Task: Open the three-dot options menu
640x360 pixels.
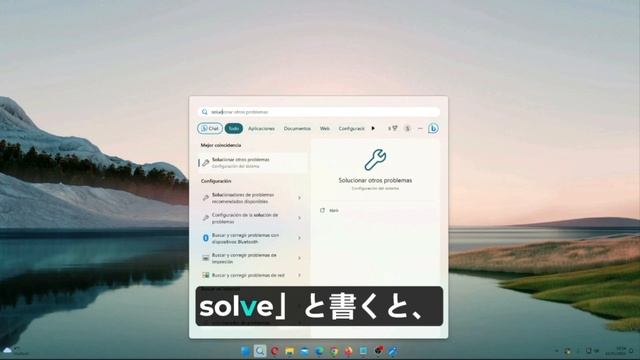Action: [420, 129]
